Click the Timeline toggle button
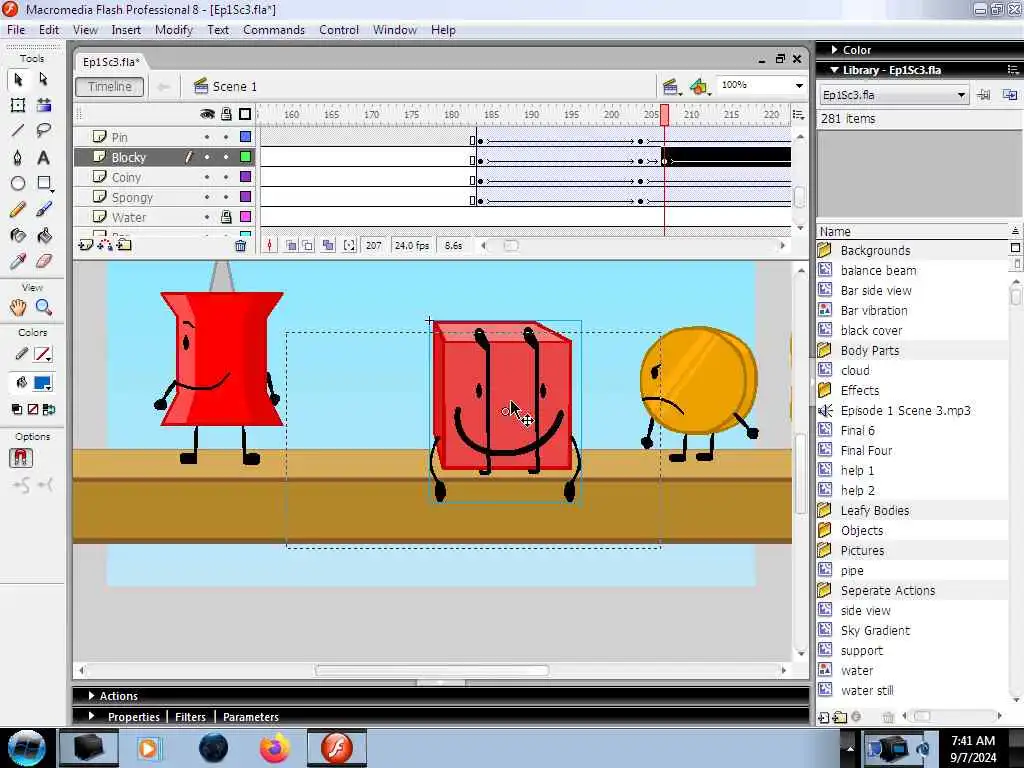Viewport: 1024px width, 768px height. pos(110,86)
